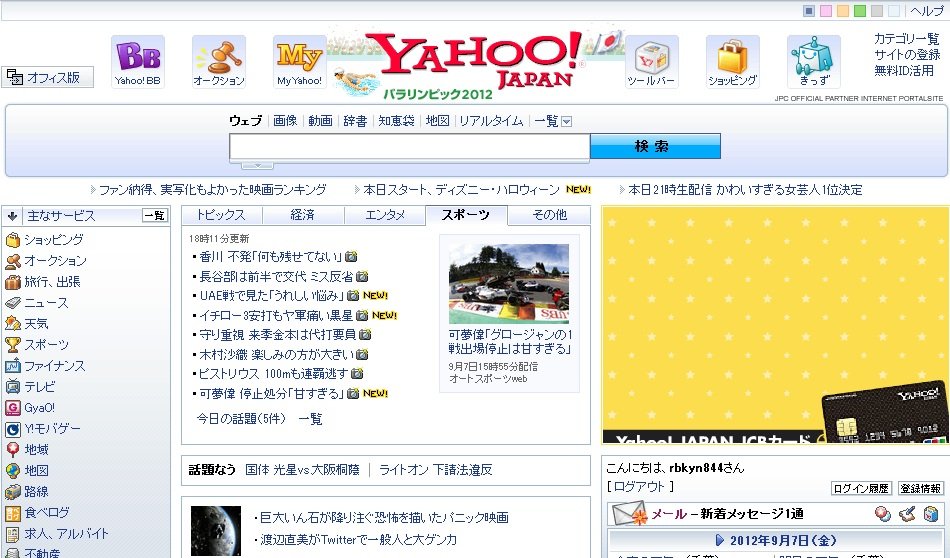Click Y!モバゲー icon in sidebar
The width and height of the screenshot is (950, 558).
pyautogui.click(x=13, y=429)
